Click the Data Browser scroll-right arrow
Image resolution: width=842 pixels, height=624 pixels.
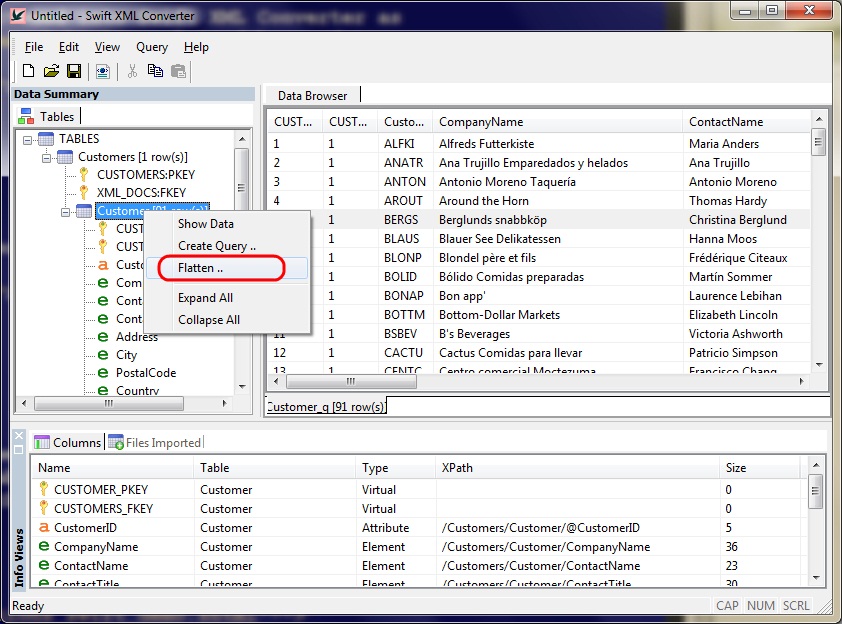tap(801, 381)
